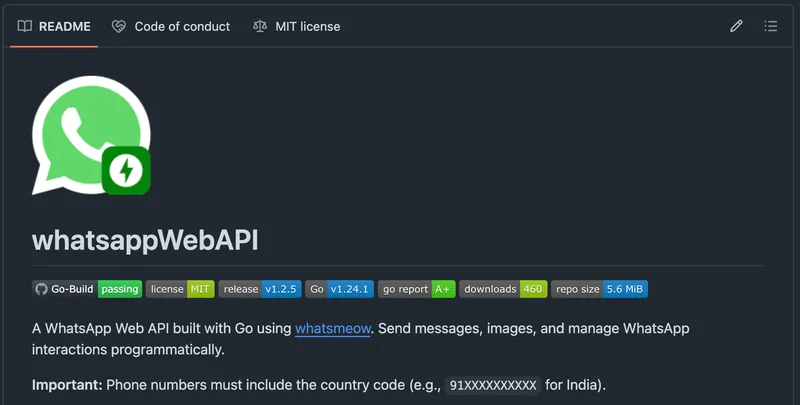Open the MIT license tab
Image resolution: width=800 pixels, height=405 pixels.
(x=297, y=27)
